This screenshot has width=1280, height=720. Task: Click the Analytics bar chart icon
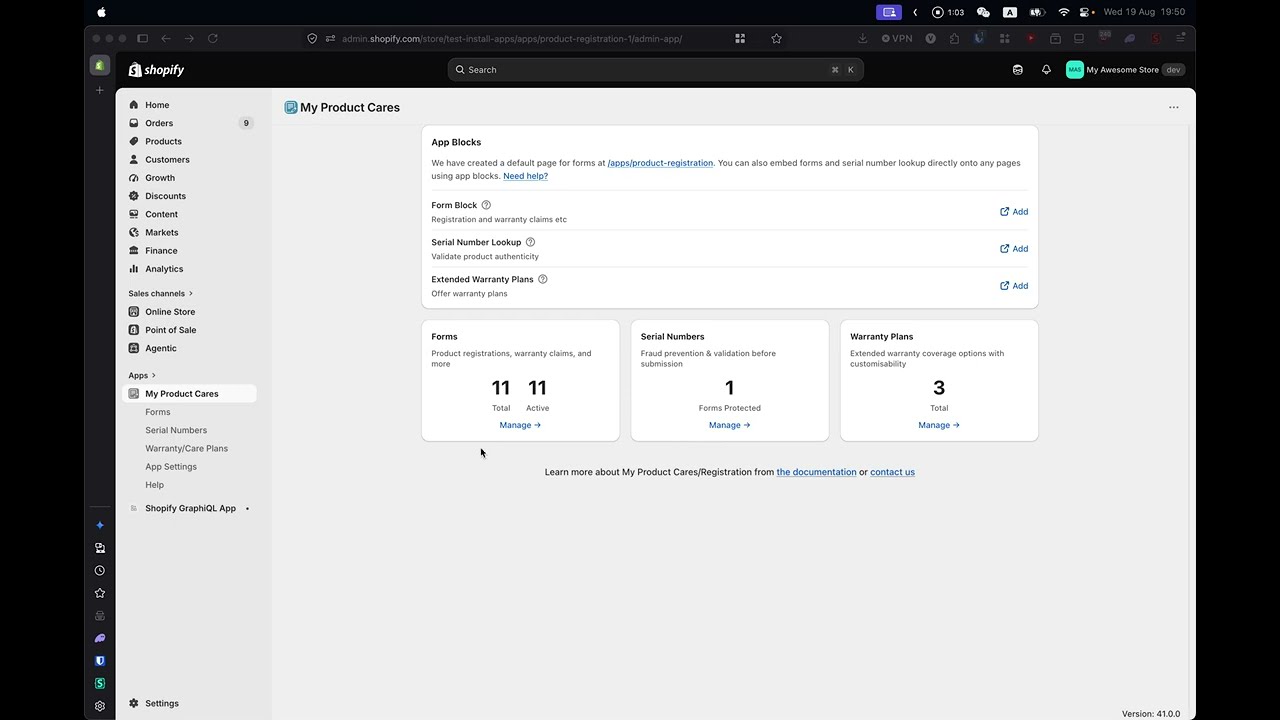pos(134,269)
